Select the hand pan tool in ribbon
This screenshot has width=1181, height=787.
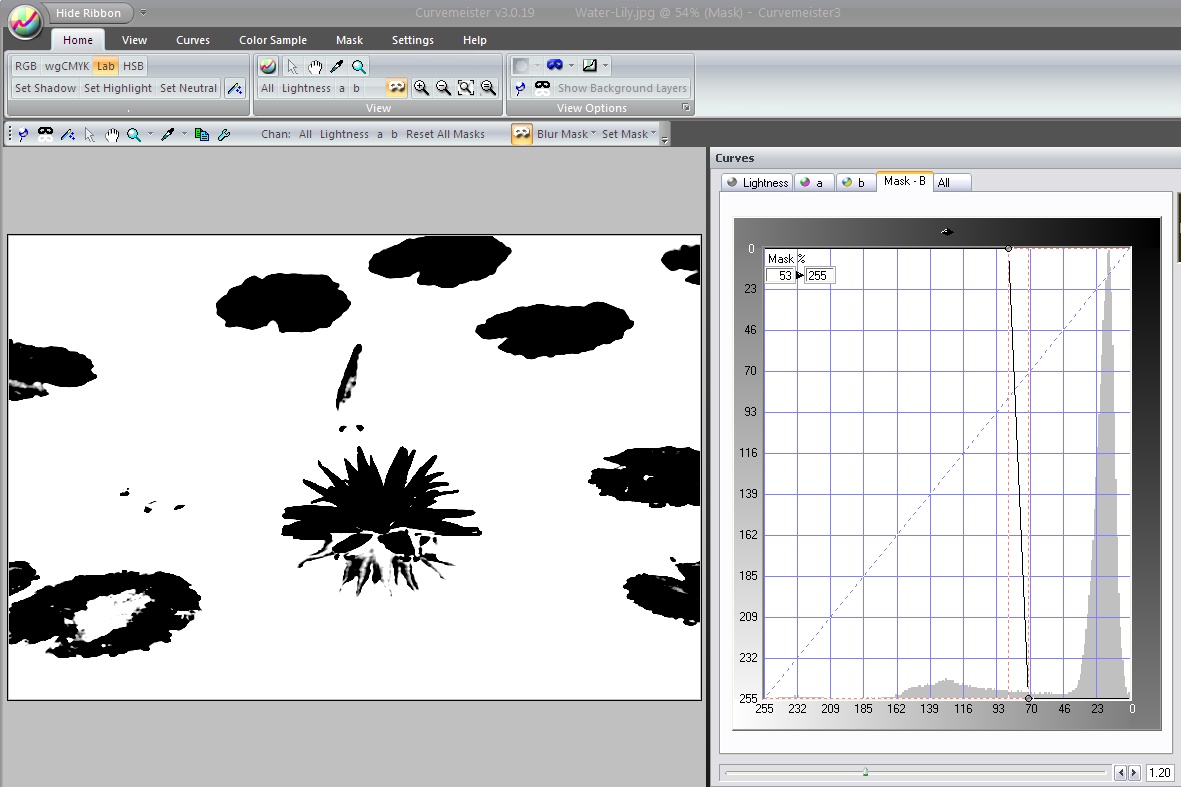pyautogui.click(x=315, y=66)
